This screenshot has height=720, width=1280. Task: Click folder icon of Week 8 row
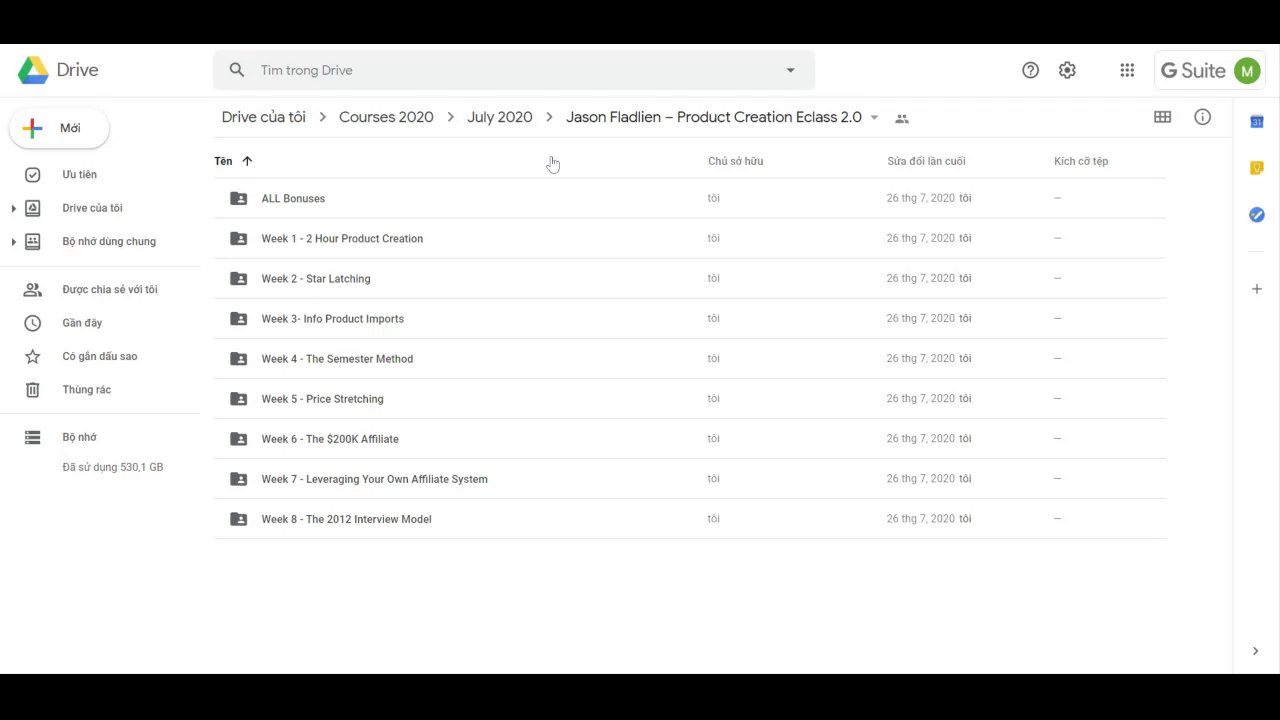point(238,518)
